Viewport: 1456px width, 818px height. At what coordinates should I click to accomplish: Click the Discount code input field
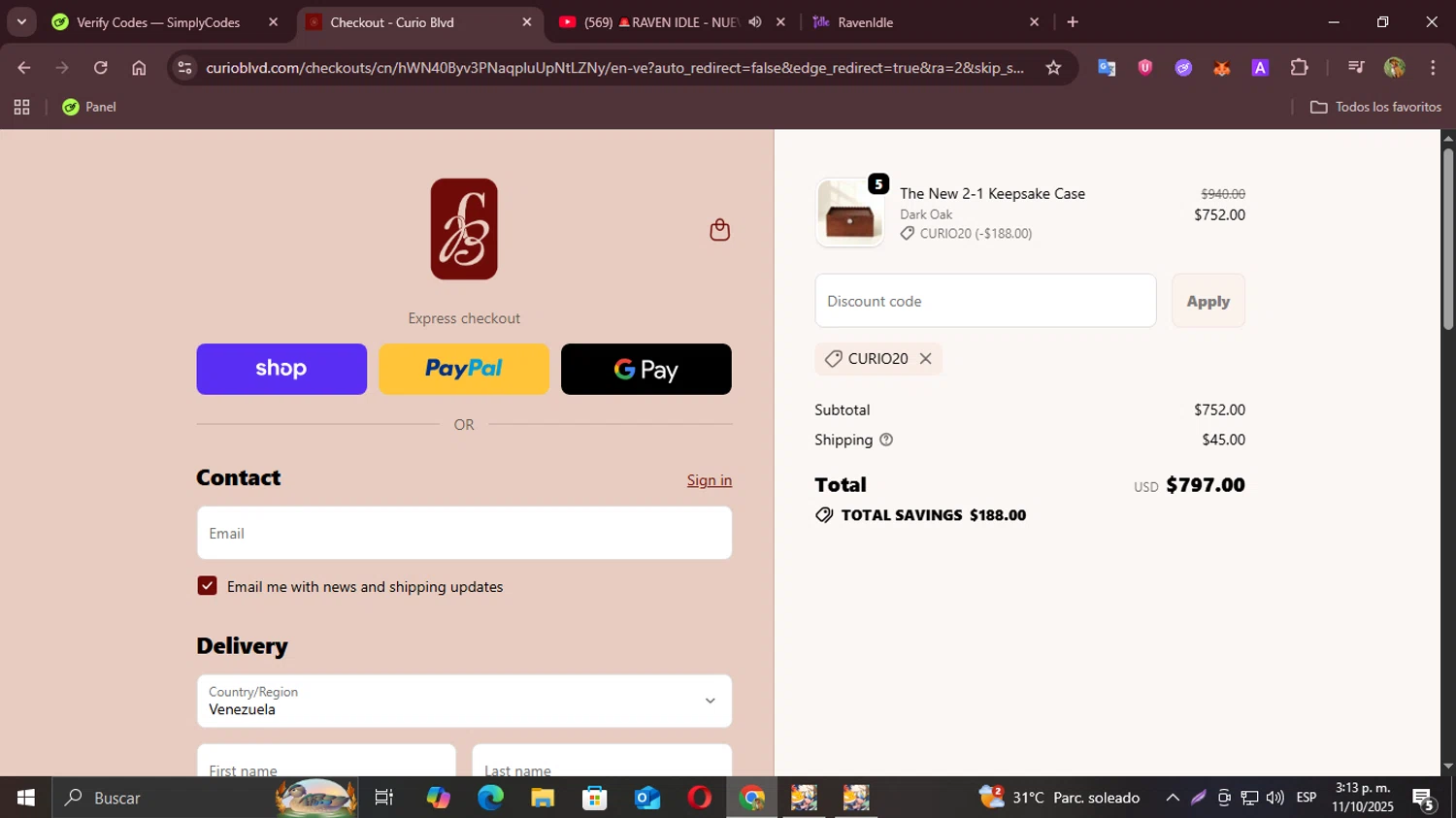point(985,301)
